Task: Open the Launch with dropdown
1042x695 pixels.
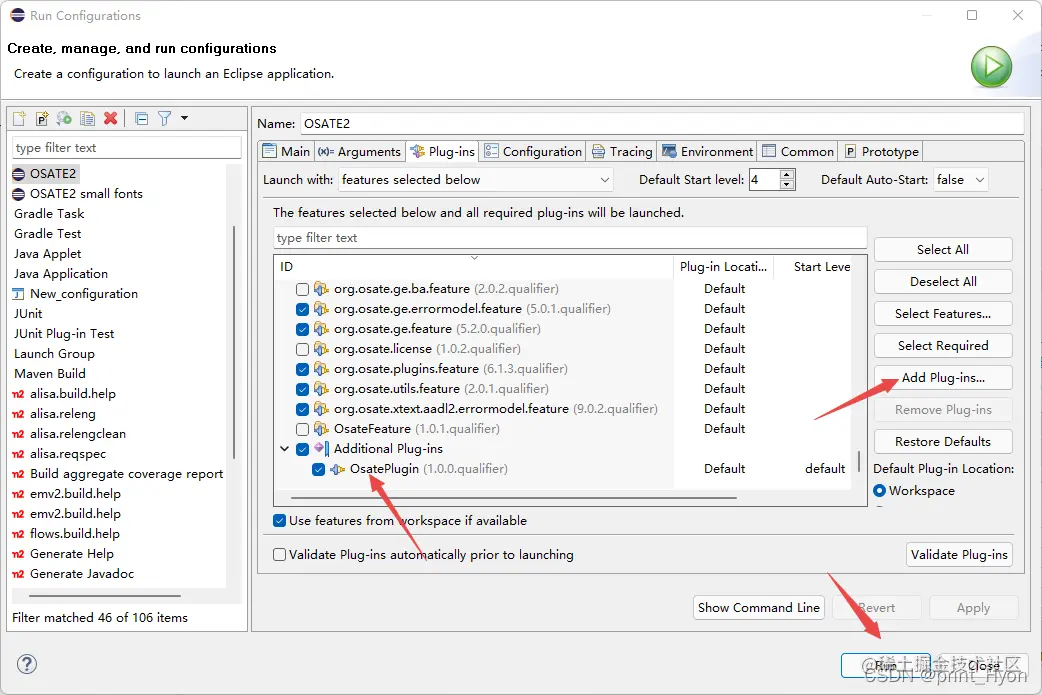Action: click(475, 179)
